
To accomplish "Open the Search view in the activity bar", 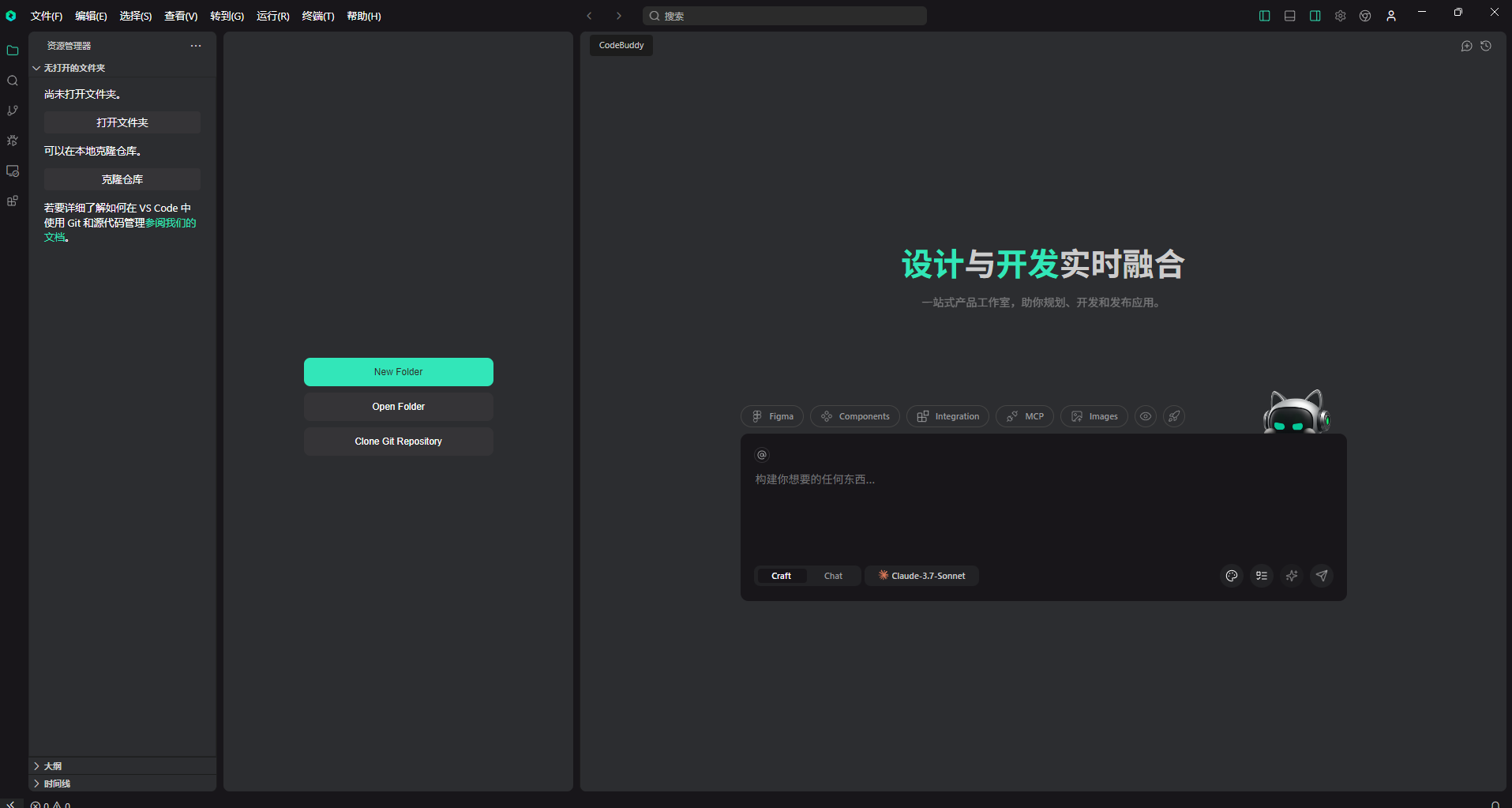I will 12,80.
